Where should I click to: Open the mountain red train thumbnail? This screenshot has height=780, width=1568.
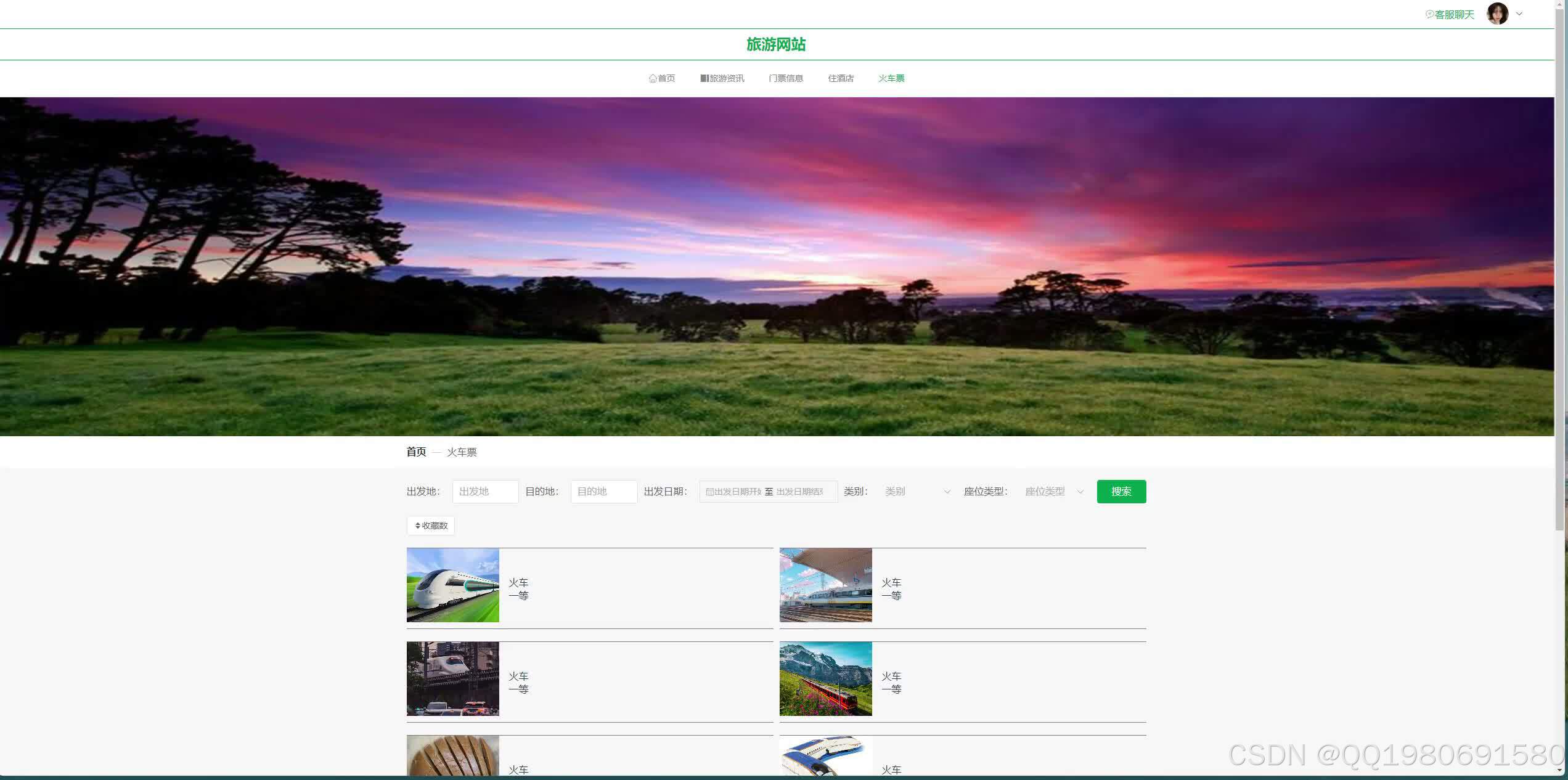(x=825, y=678)
